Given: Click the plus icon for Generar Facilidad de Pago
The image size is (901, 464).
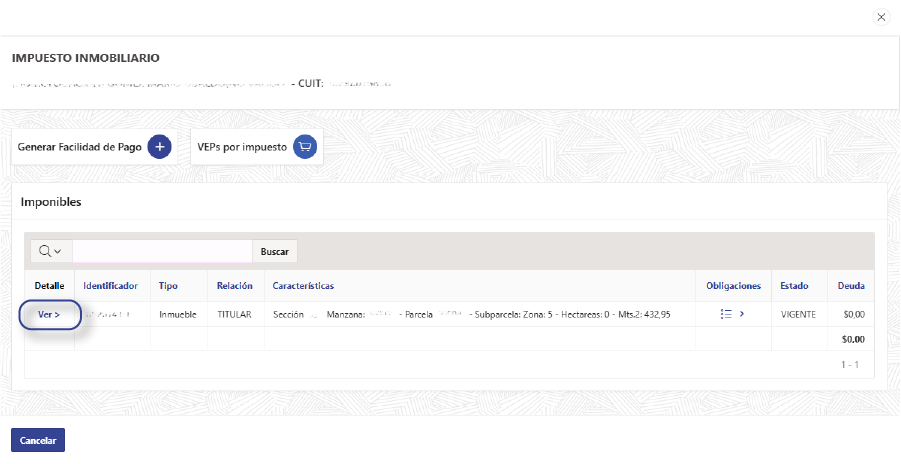Looking at the screenshot, I should point(160,147).
